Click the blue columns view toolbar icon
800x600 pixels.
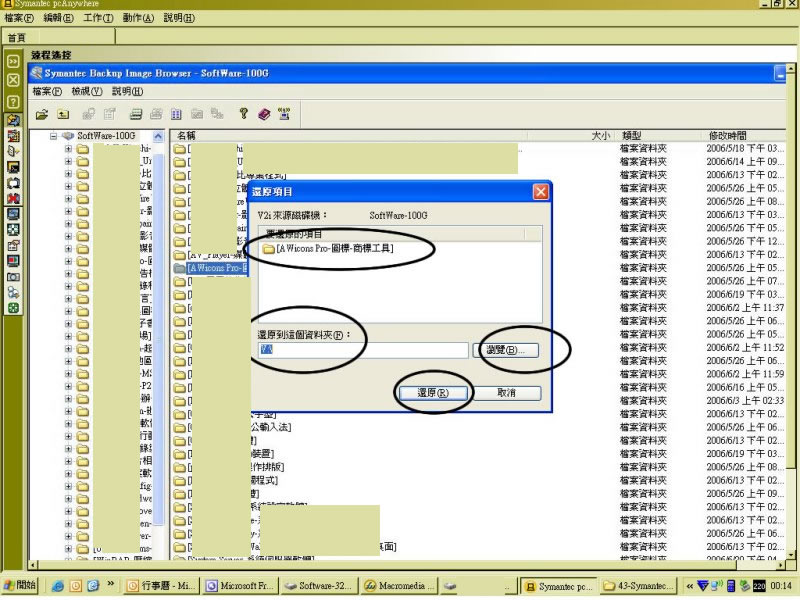(176, 114)
